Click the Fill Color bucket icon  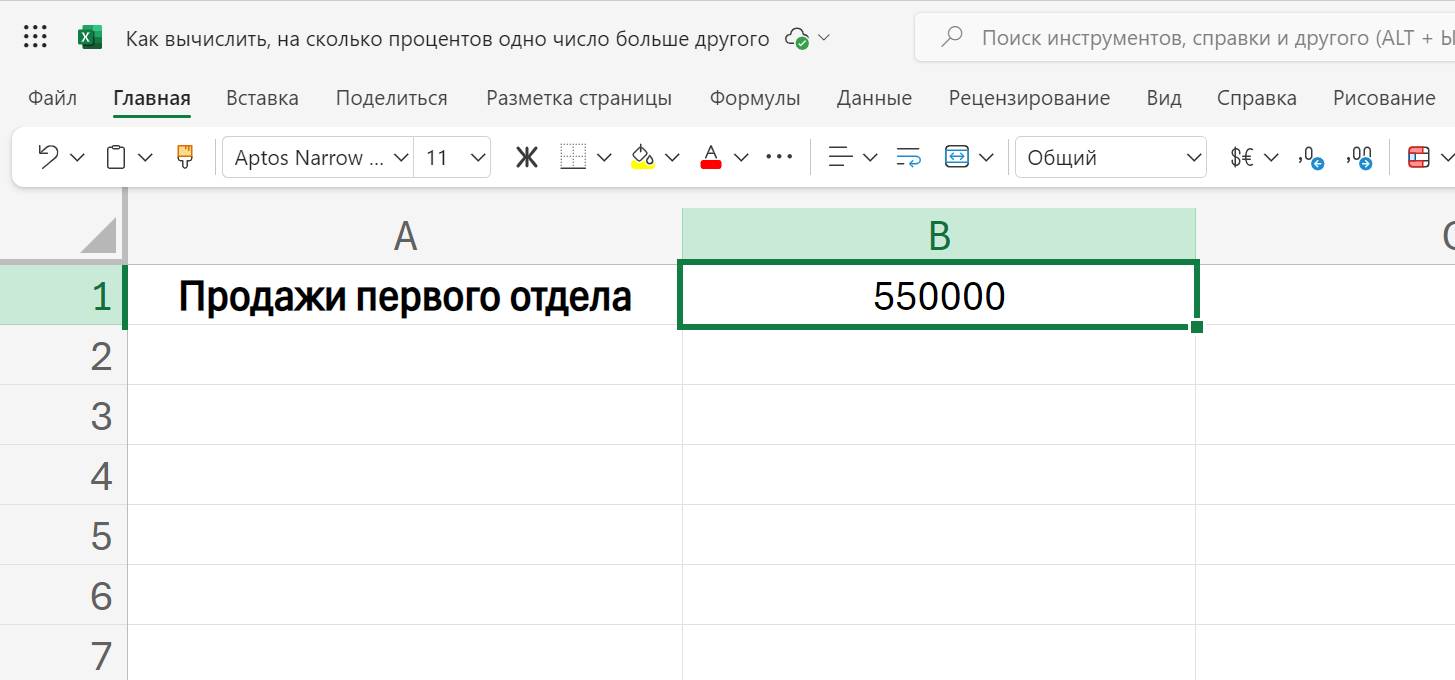[643, 157]
